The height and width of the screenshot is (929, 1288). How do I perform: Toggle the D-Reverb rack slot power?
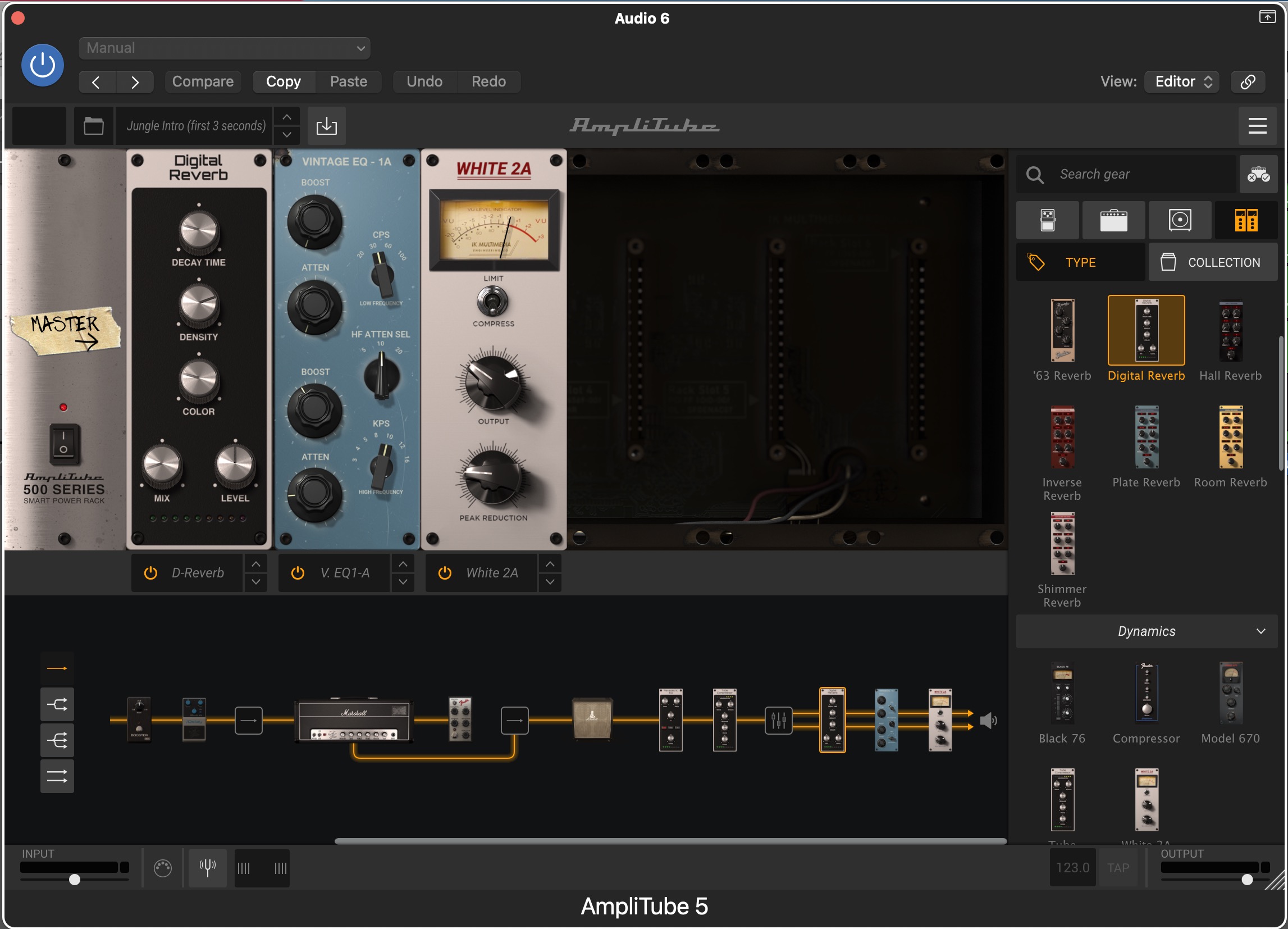point(150,573)
